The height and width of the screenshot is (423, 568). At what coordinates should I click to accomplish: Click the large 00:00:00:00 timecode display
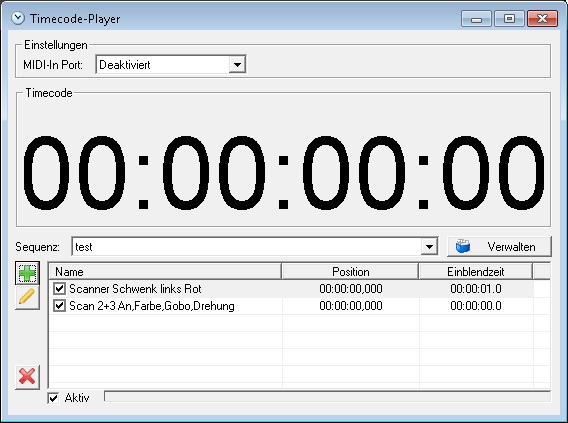284,173
